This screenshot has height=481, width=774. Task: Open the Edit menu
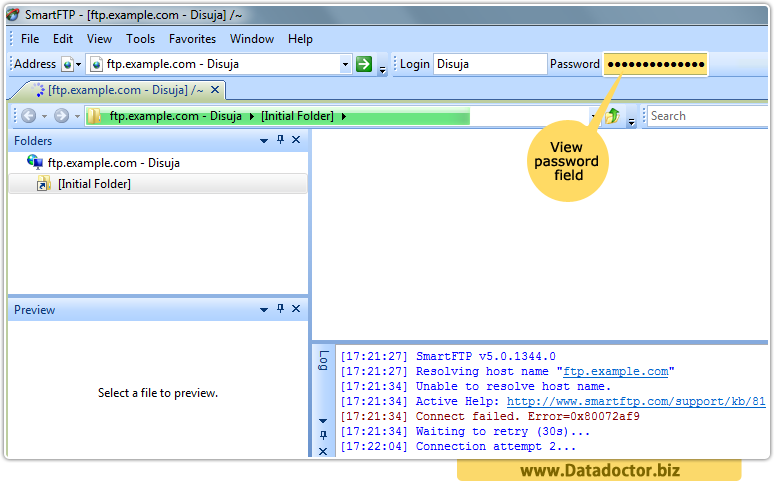pyautogui.click(x=63, y=39)
